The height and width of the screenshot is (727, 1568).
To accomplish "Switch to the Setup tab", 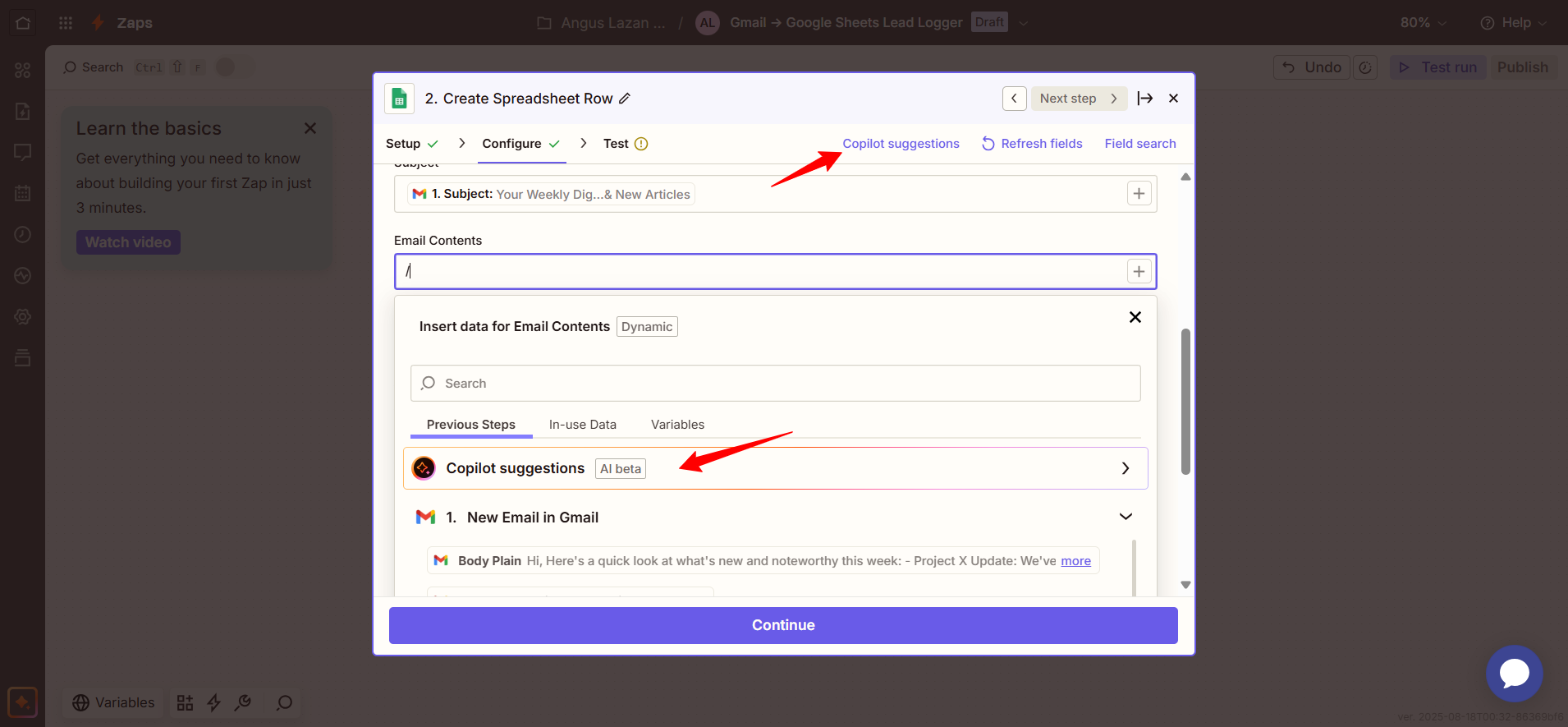I will tap(412, 144).
